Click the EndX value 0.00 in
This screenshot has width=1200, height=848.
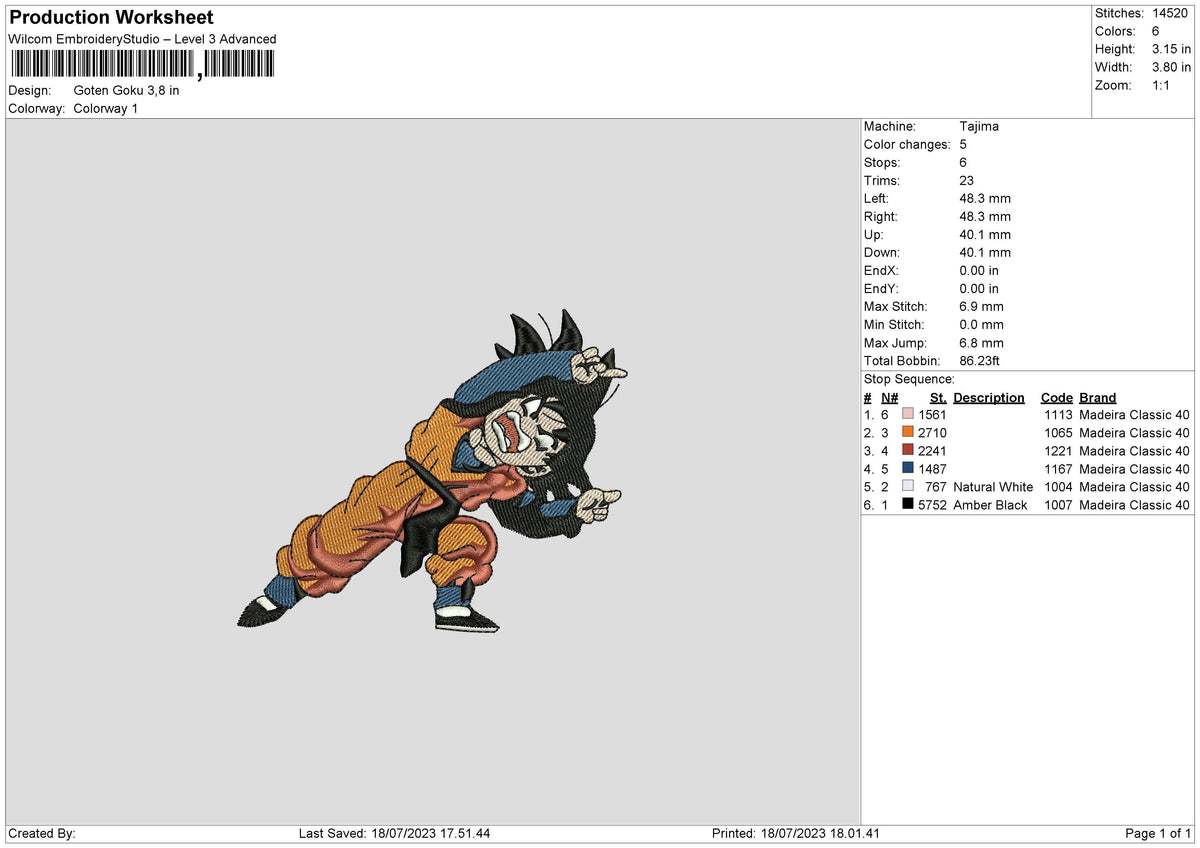[979, 270]
